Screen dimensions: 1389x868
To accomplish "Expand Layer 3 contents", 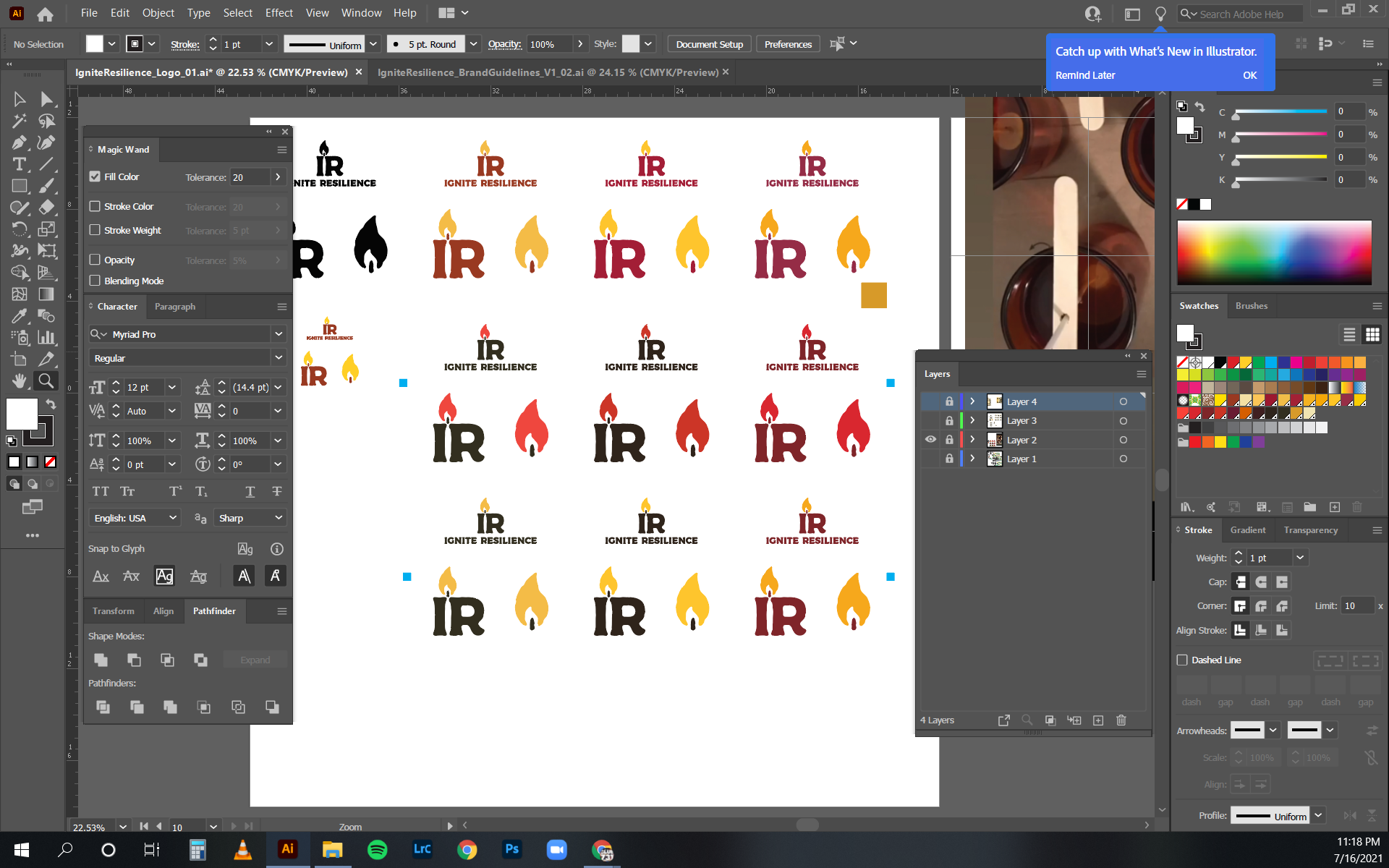I will 972,420.
